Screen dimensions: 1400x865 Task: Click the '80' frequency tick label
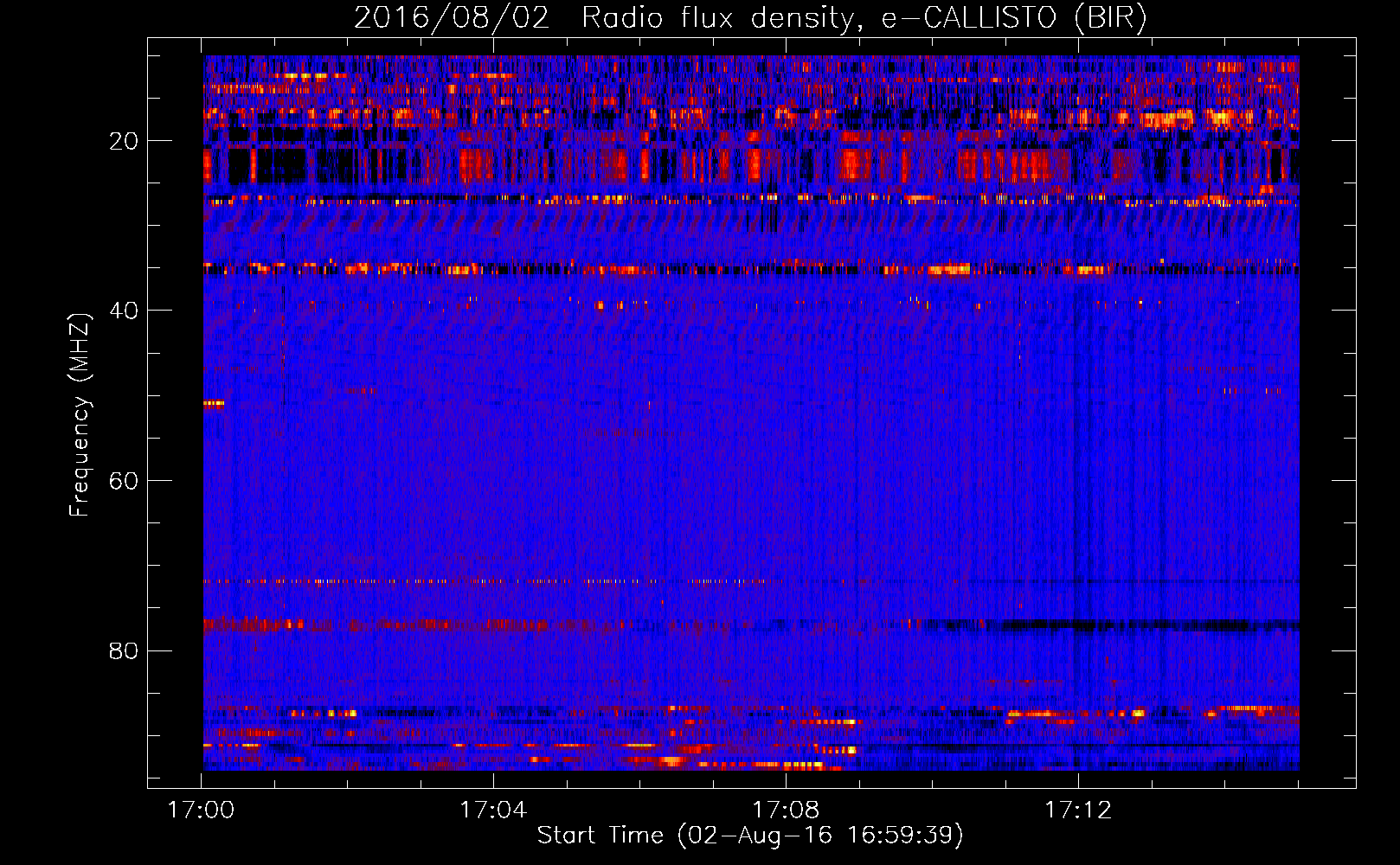tap(124, 650)
